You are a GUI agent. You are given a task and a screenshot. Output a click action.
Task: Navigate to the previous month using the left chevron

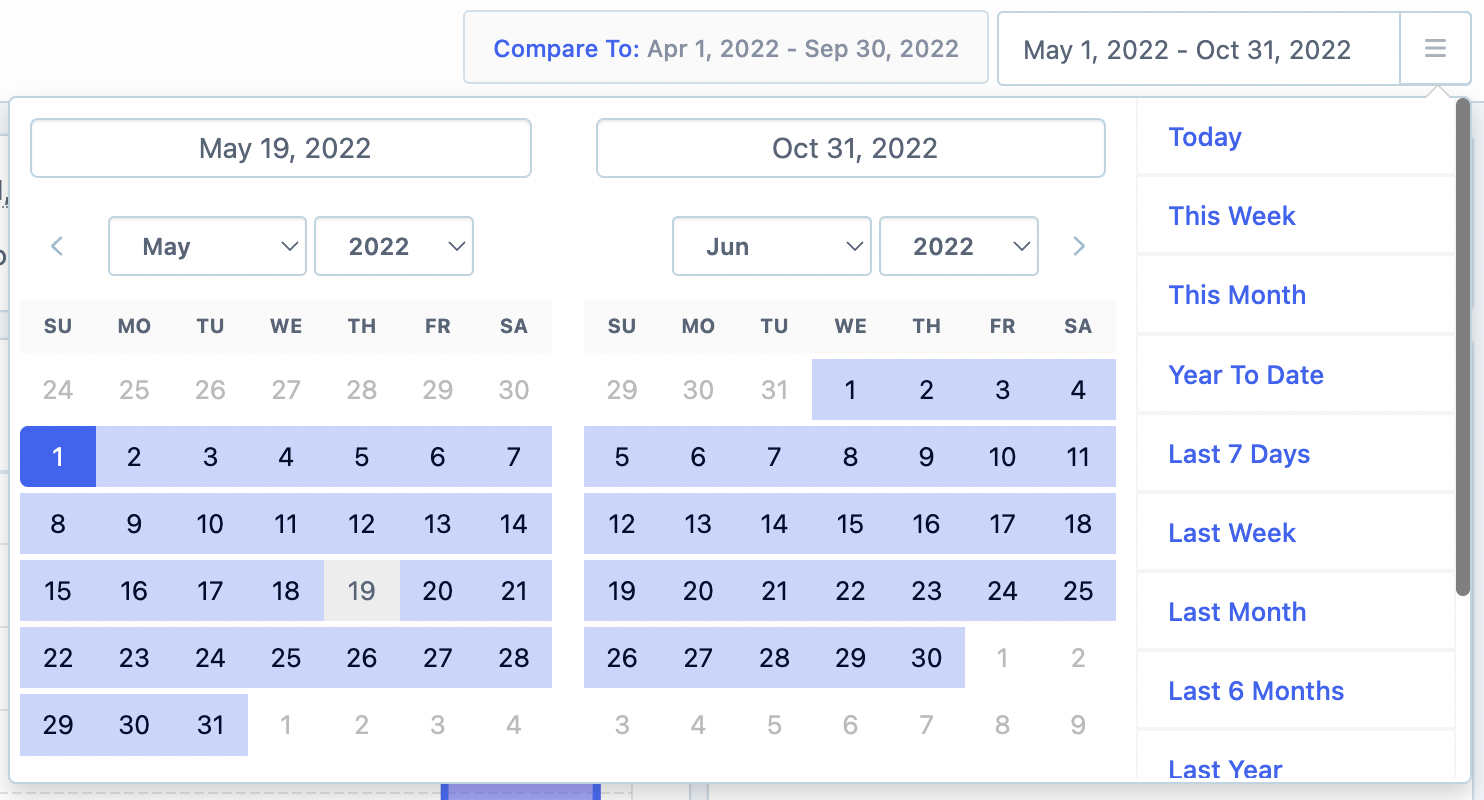pyautogui.click(x=57, y=246)
